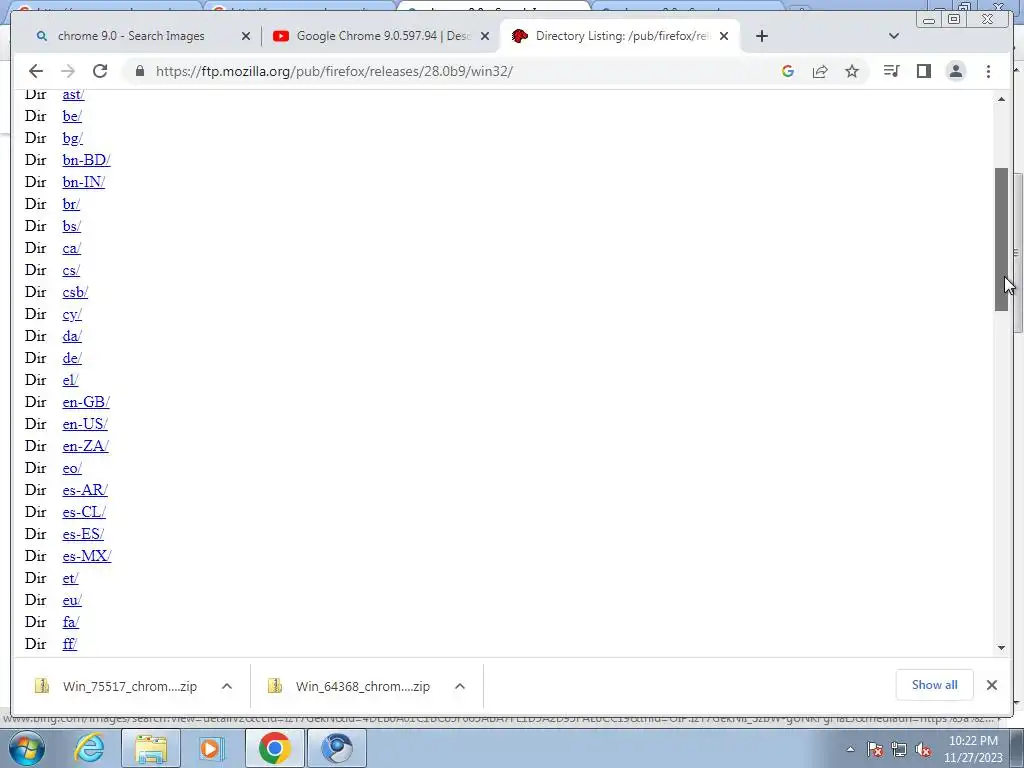Open the ca/ directory link
The width and height of the screenshot is (1024, 768).
(x=72, y=248)
